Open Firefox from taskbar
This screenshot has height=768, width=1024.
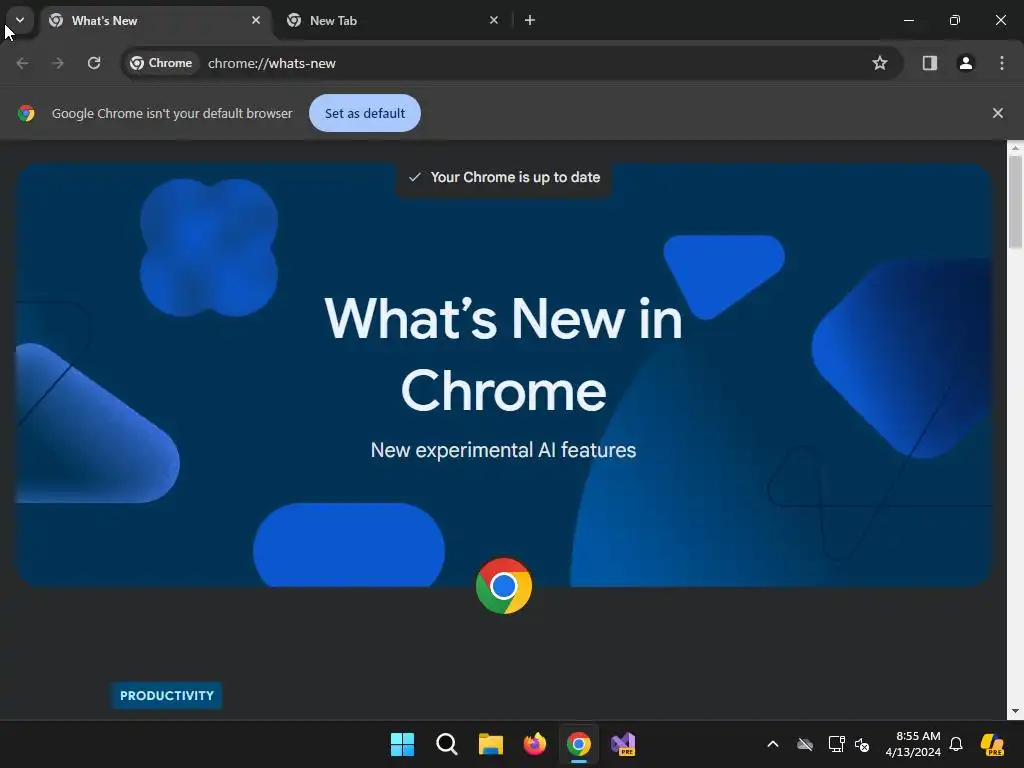click(x=535, y=744)
